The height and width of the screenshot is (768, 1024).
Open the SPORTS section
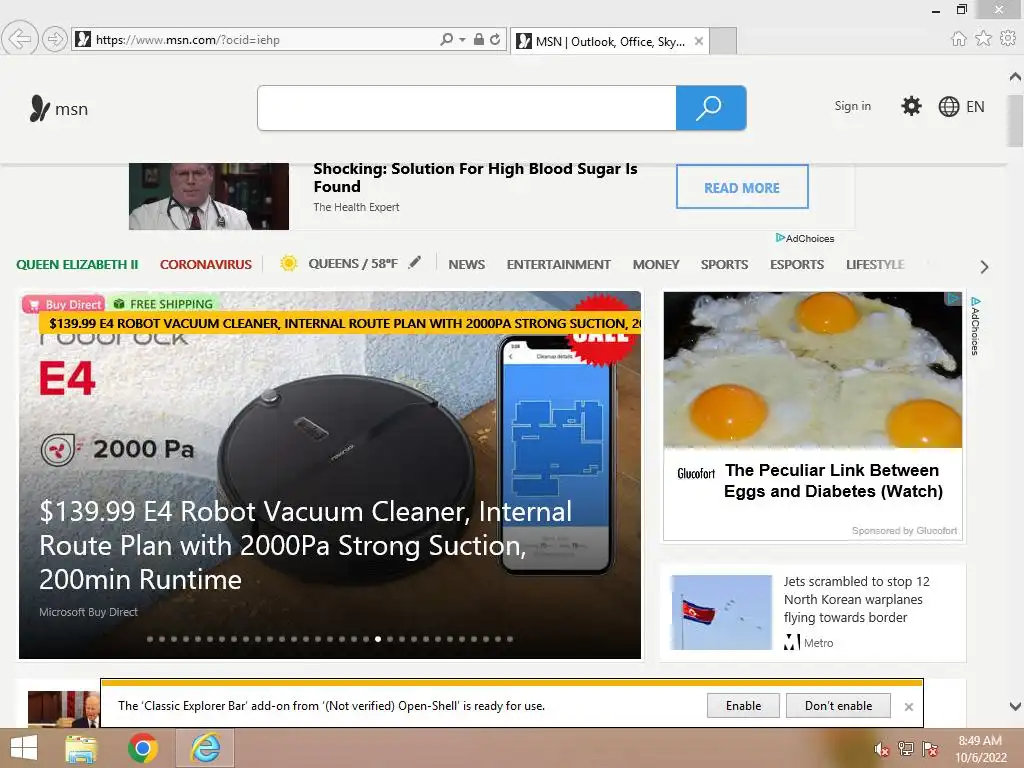point(724,264)
